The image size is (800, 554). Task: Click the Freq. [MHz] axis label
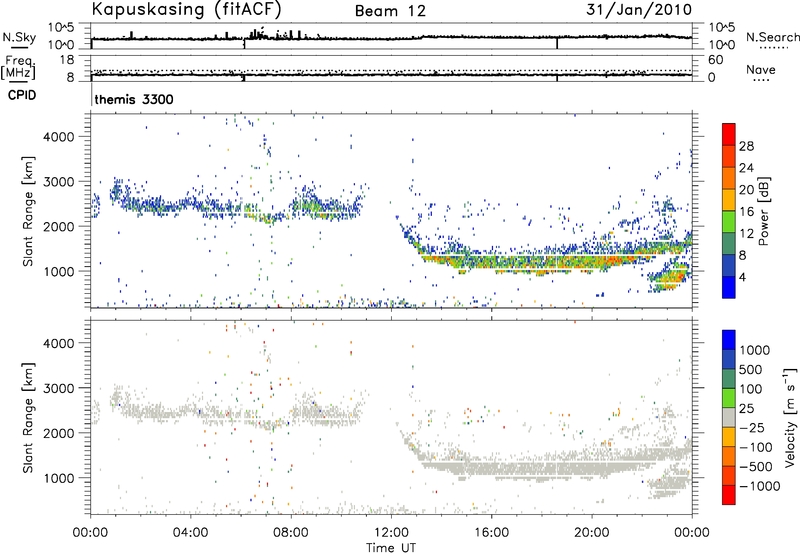(x=18, y=67)
